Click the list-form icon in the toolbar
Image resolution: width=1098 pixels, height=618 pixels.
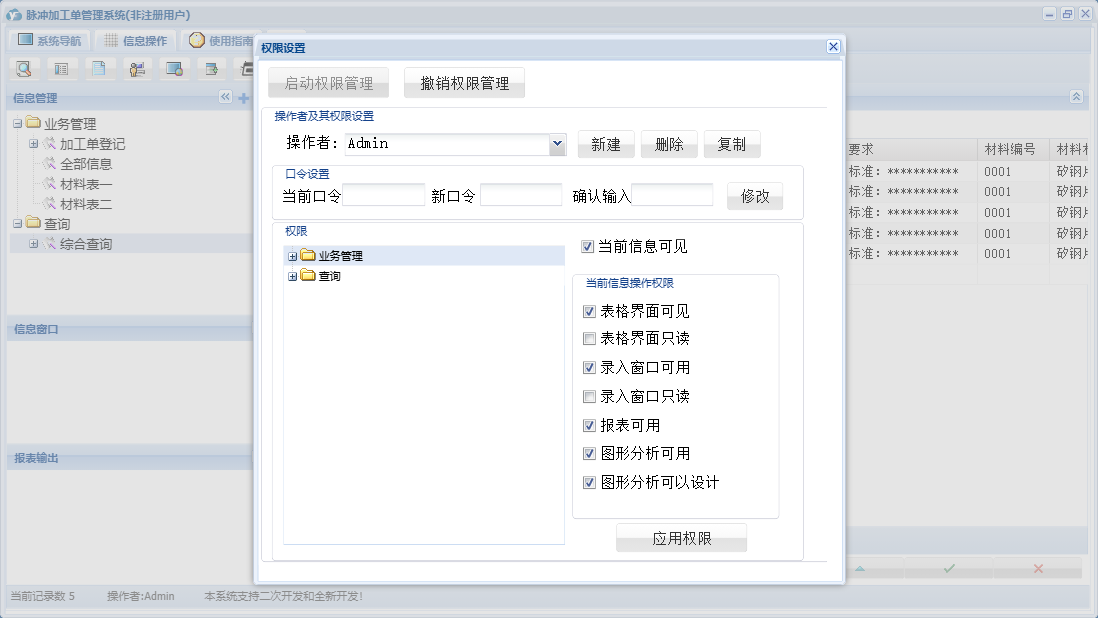coord(62,69)
